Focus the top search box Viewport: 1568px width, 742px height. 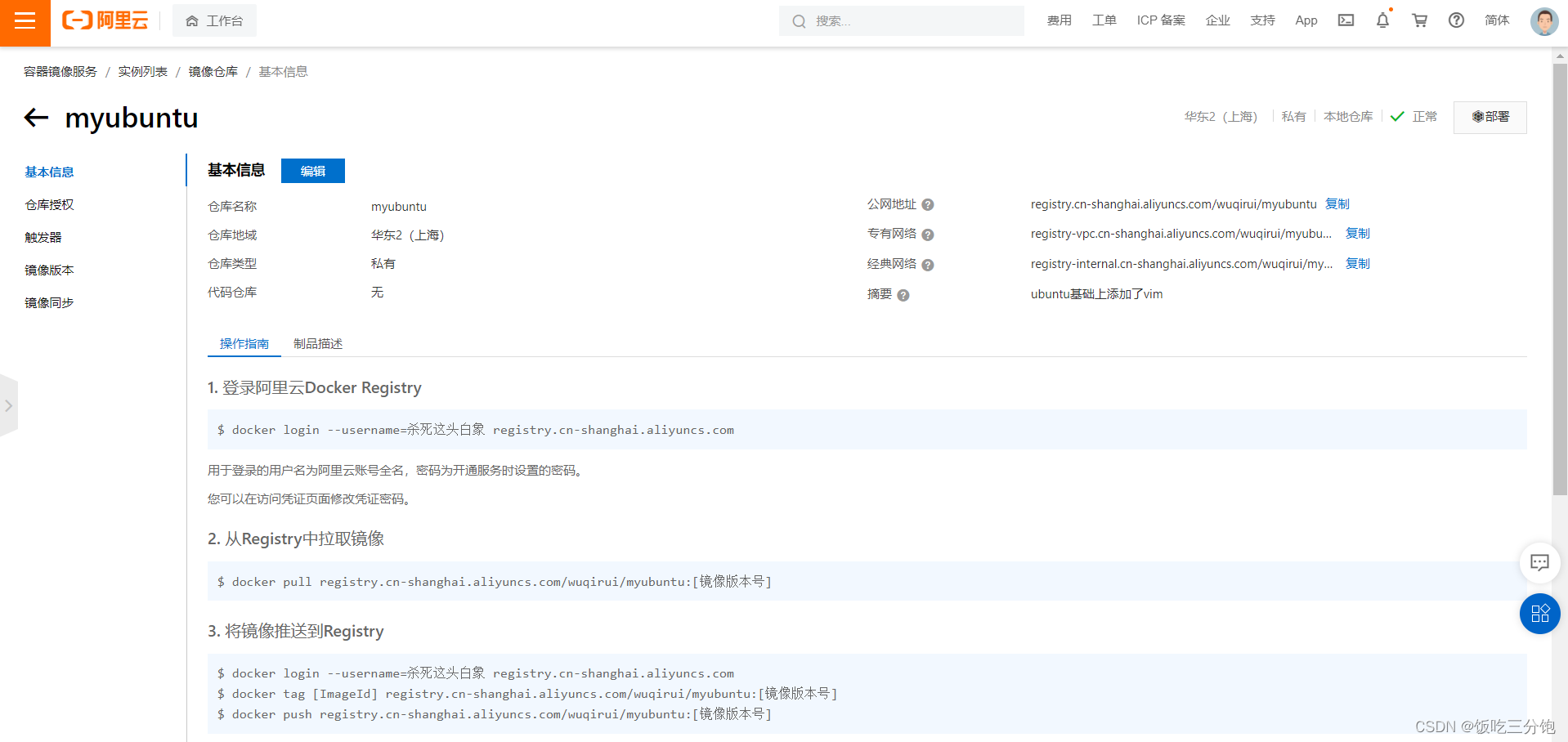pos(901,21)
